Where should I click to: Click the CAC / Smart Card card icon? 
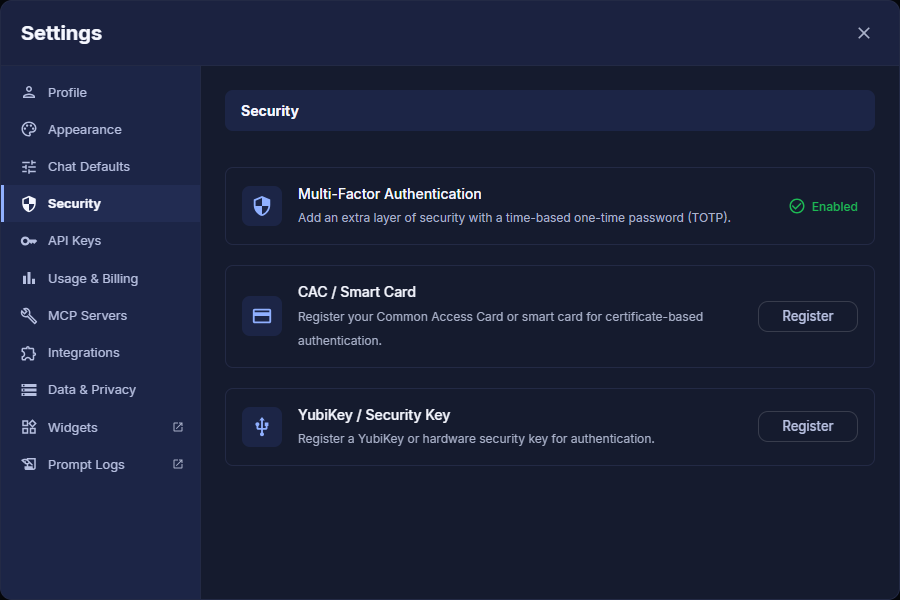point(262,316)
